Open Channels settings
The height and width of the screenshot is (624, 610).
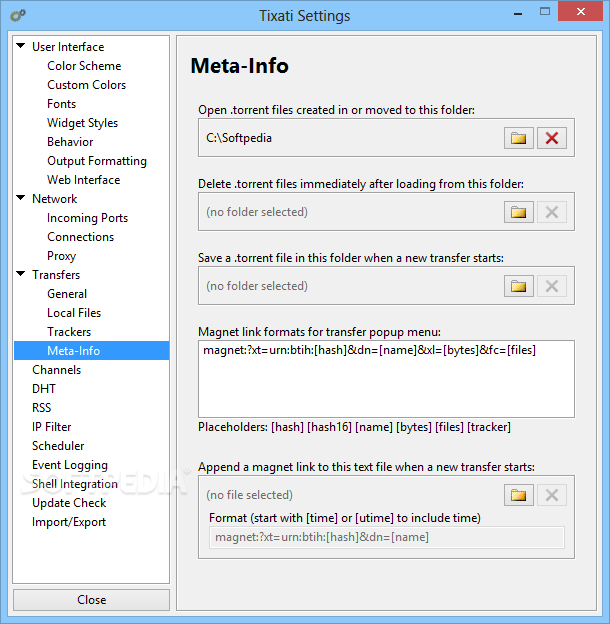pyautogui.click(x=57, y=370)
